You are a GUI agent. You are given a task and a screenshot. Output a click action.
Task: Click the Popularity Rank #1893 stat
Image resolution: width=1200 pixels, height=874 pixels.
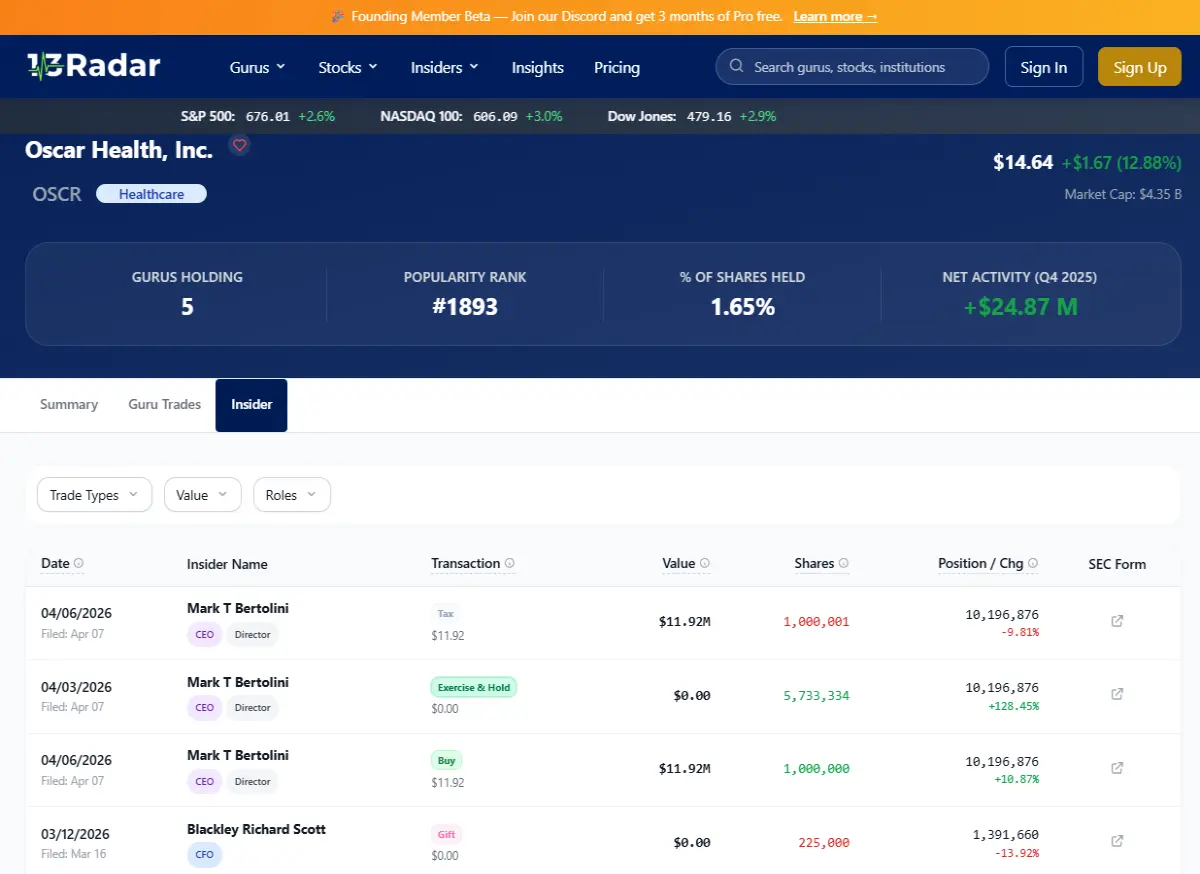tap(465, 293)
